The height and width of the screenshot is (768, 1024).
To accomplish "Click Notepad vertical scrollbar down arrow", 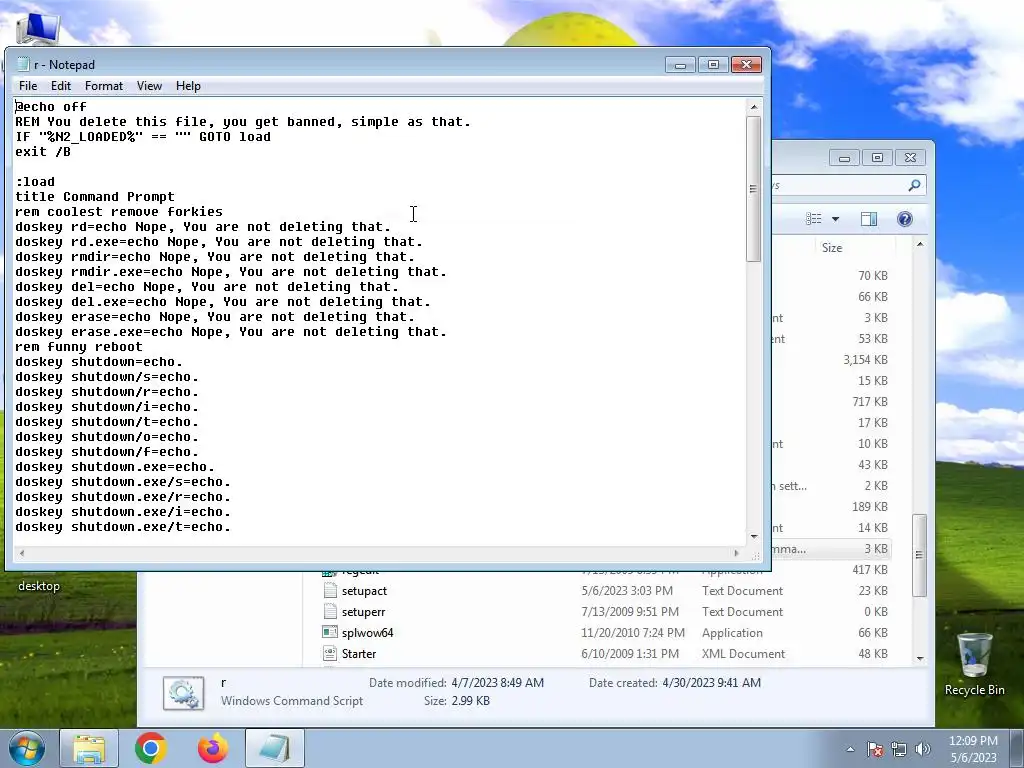I will (x=754, y=537).
